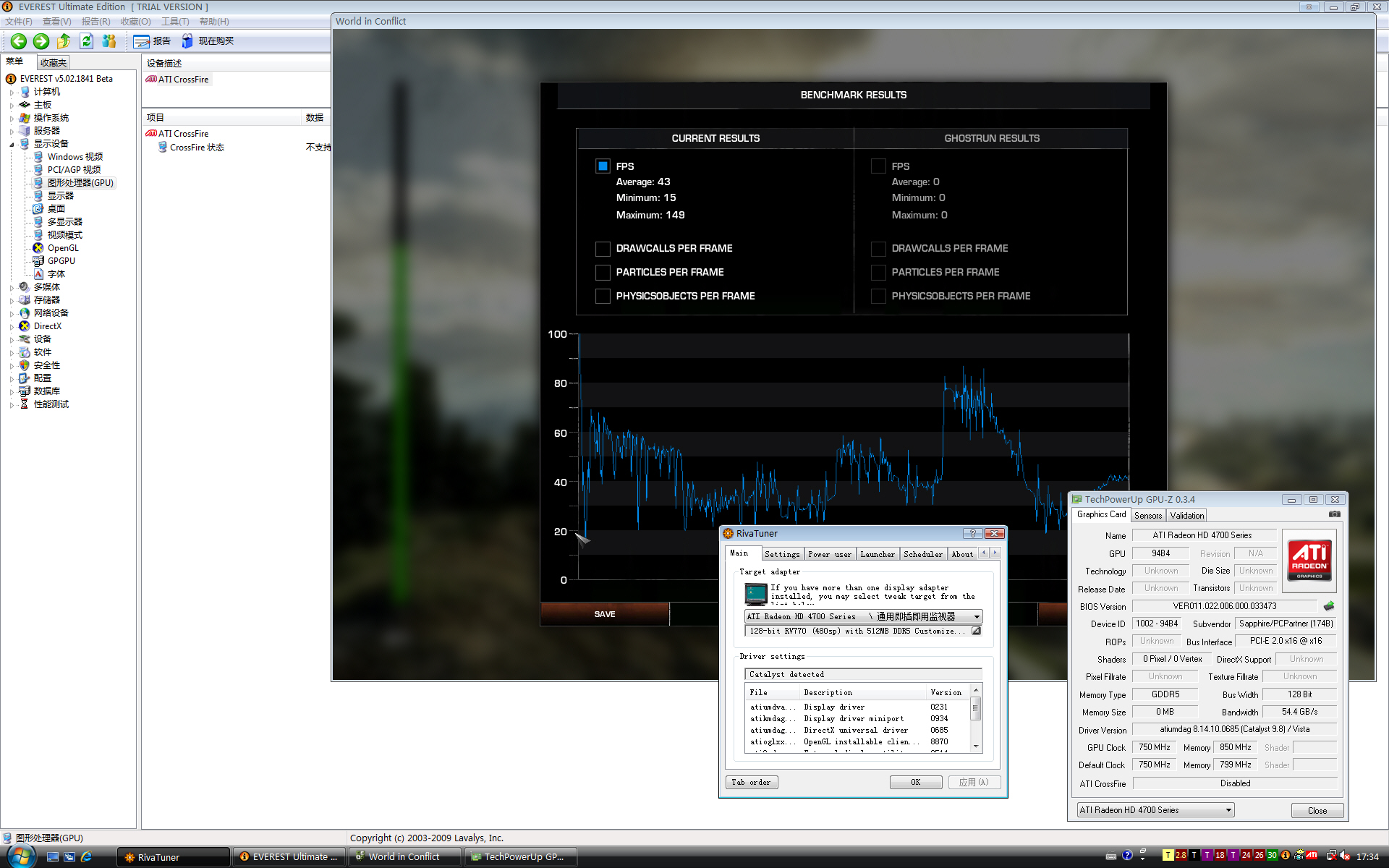Collapse the 显示设备 tree node
Image resolution: width=1389 pixels, height=868 pixels.
12,144
